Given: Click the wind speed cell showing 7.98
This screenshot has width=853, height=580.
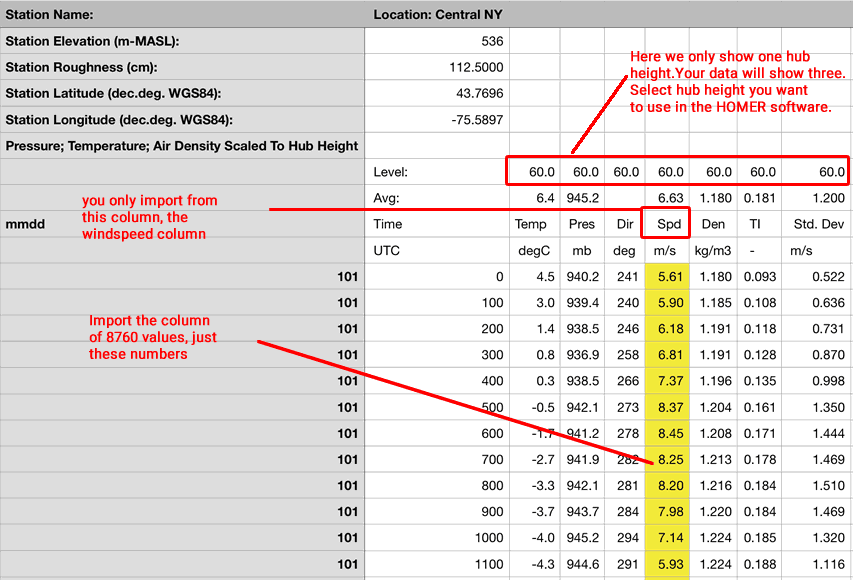Looking at the screenshot, I should click(x=670, y=512).
